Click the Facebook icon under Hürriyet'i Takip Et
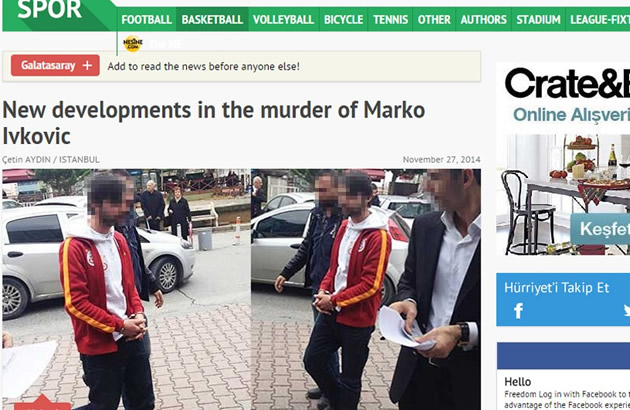The height and width of the screenshot is (410, 630). tap(518, 311)
